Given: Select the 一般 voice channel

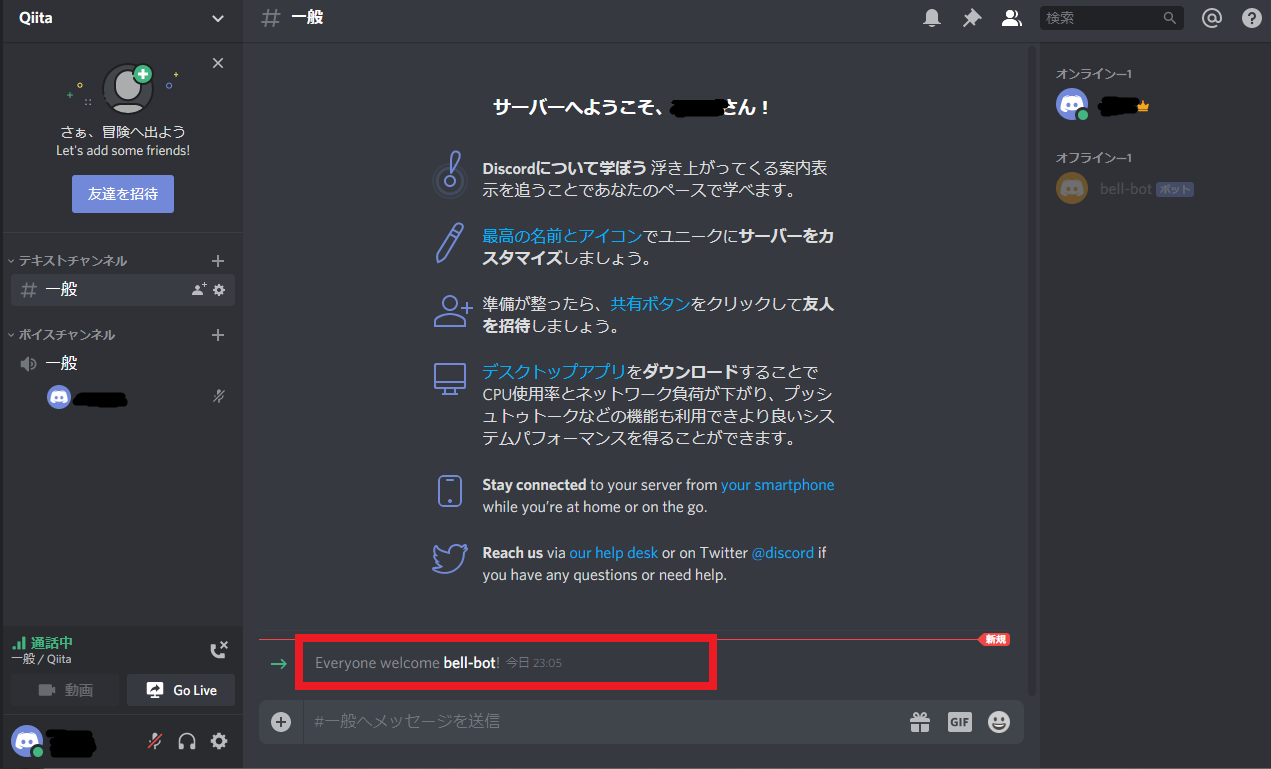Looking at the screenshot, I should pyautogui.click(x=122, y=363).
